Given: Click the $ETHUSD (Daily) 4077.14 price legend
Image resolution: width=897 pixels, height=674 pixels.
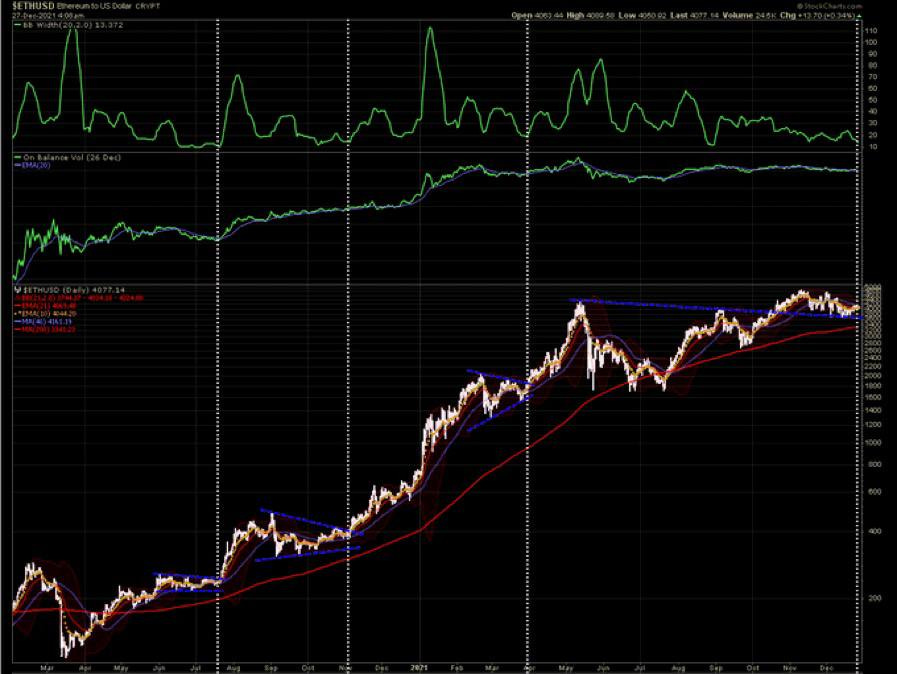Looking at the screenshot, I should (73, 290).
